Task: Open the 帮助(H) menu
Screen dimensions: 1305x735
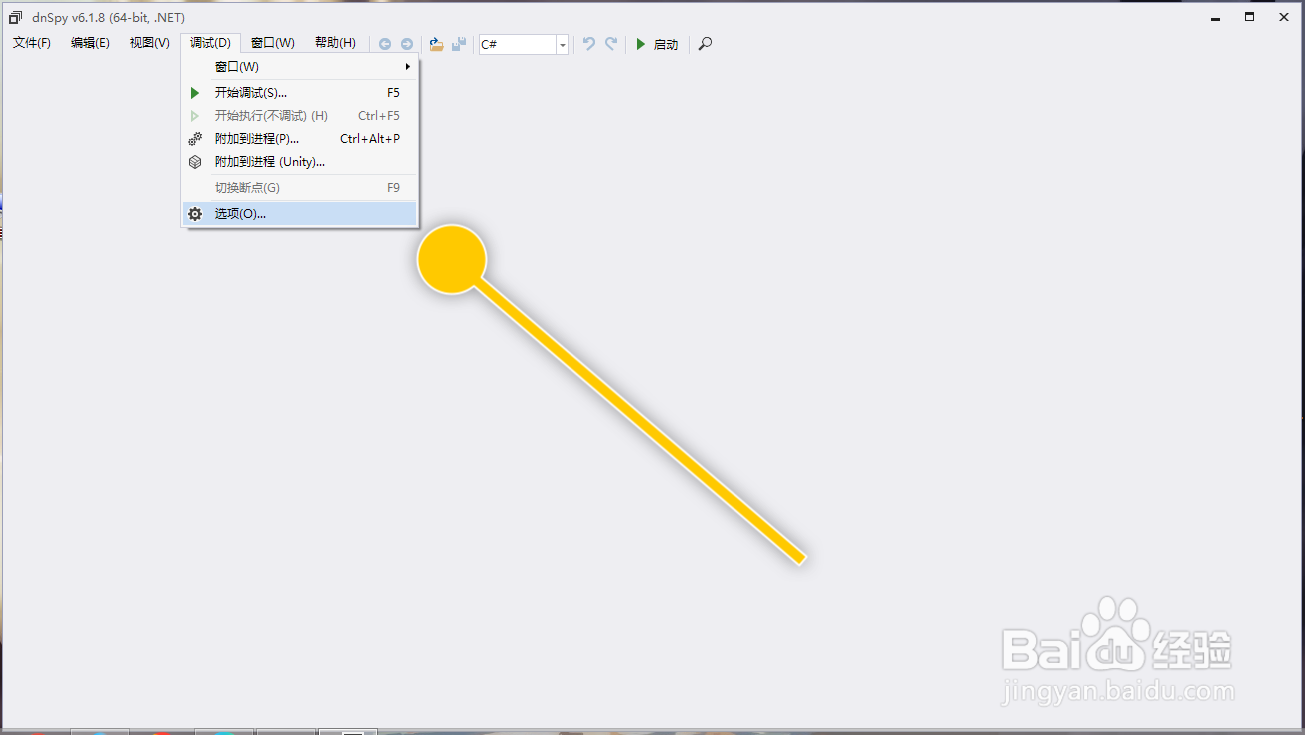Action: click(335, 43)
